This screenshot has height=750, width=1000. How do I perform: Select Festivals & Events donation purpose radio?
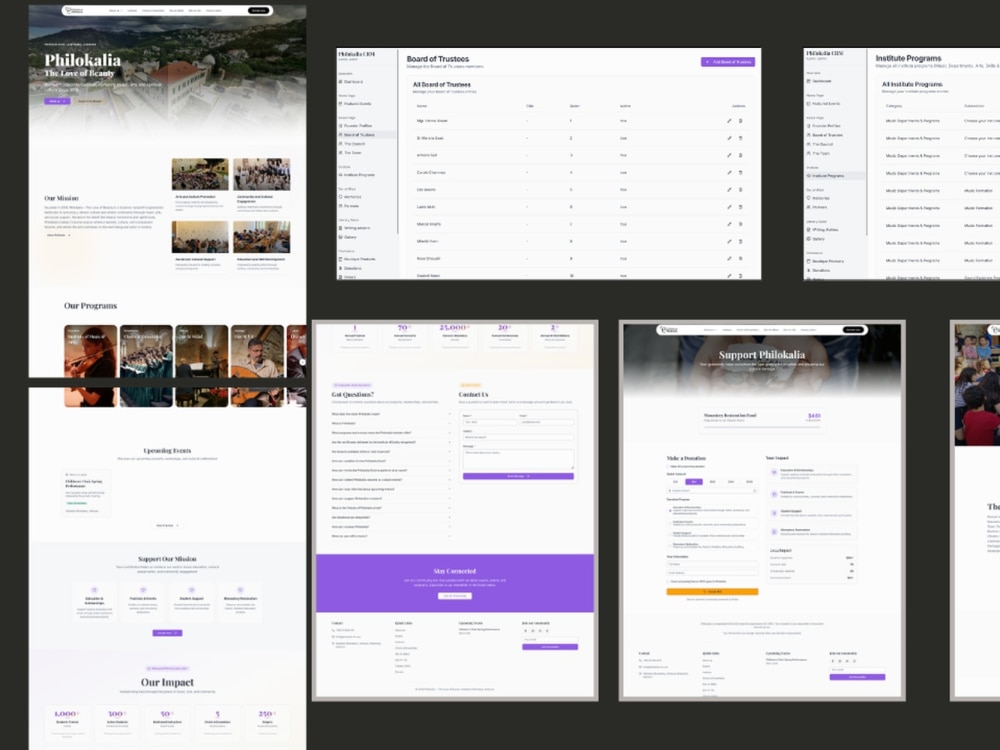coord(670,523)
